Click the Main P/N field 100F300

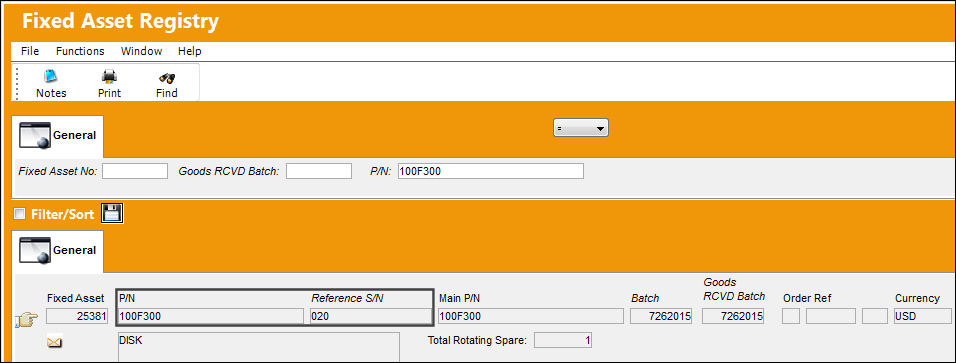(x=530, y=316)
